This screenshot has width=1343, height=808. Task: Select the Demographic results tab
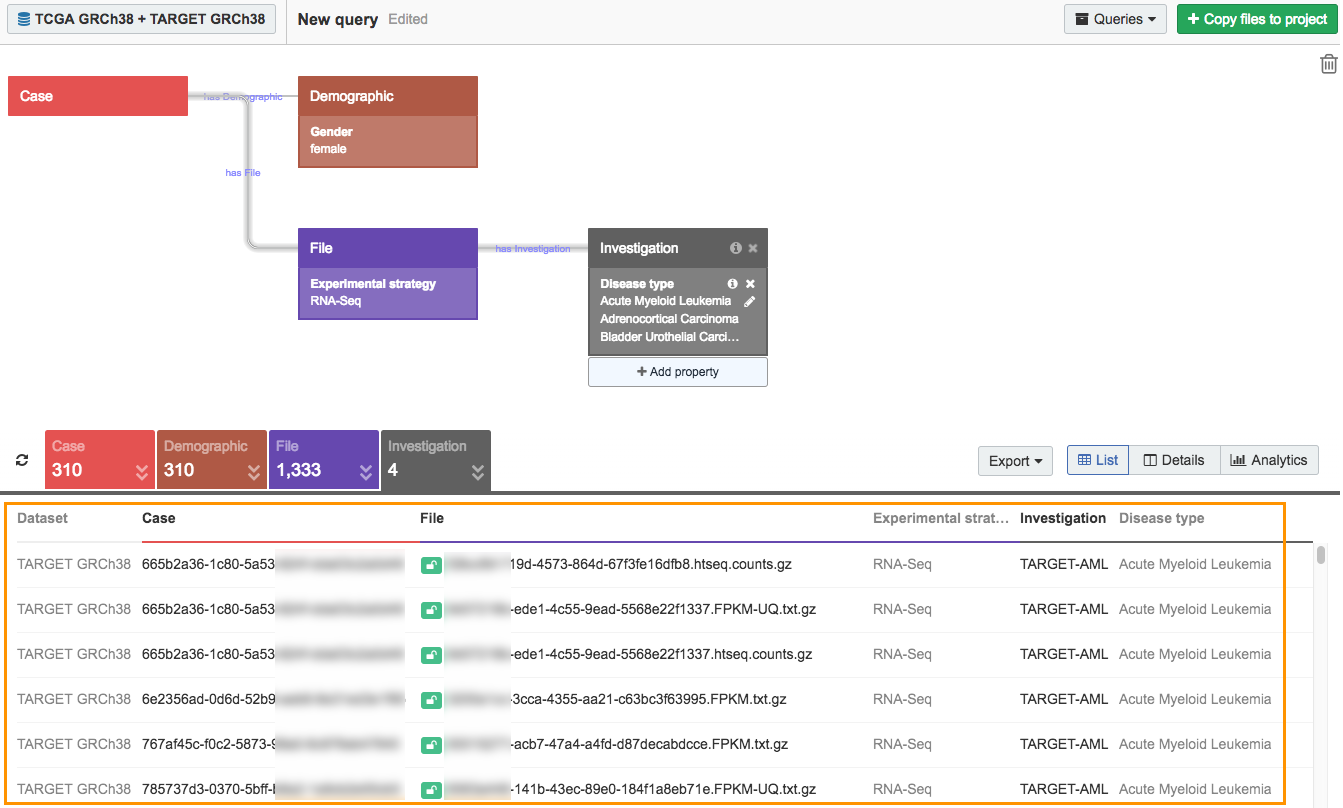pos(212,460)
